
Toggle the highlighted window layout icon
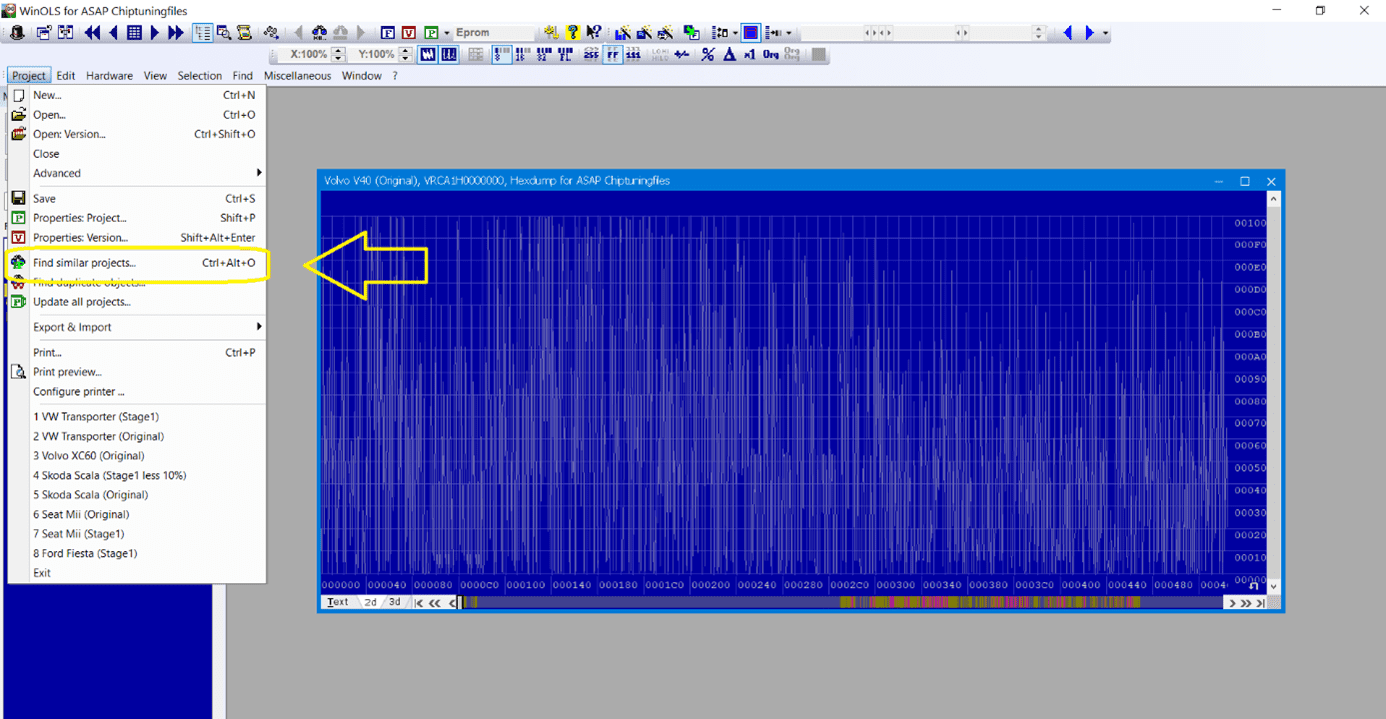751,32
